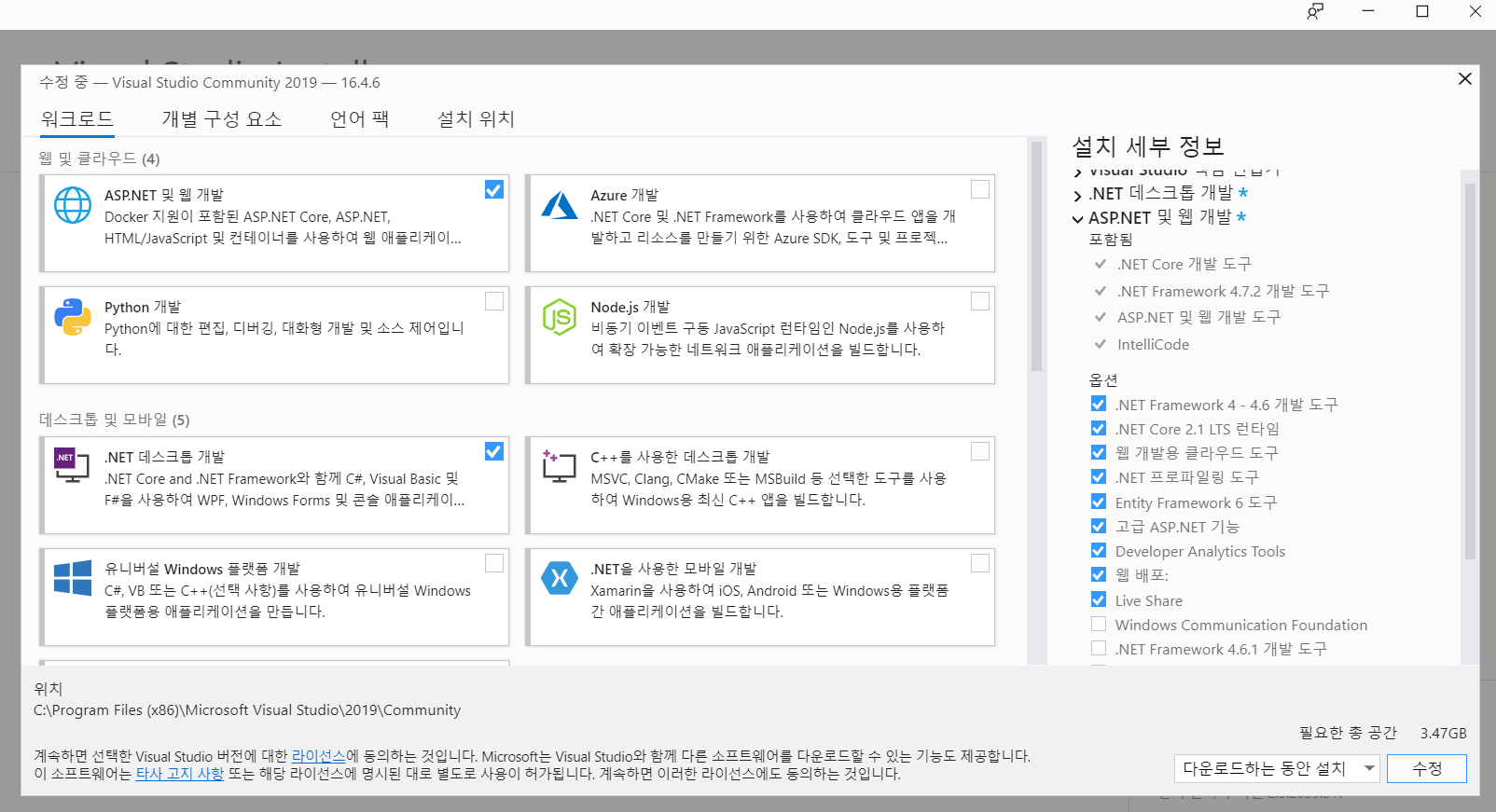Uncheck the .NET 데스크톱 개발 workload

494,451
